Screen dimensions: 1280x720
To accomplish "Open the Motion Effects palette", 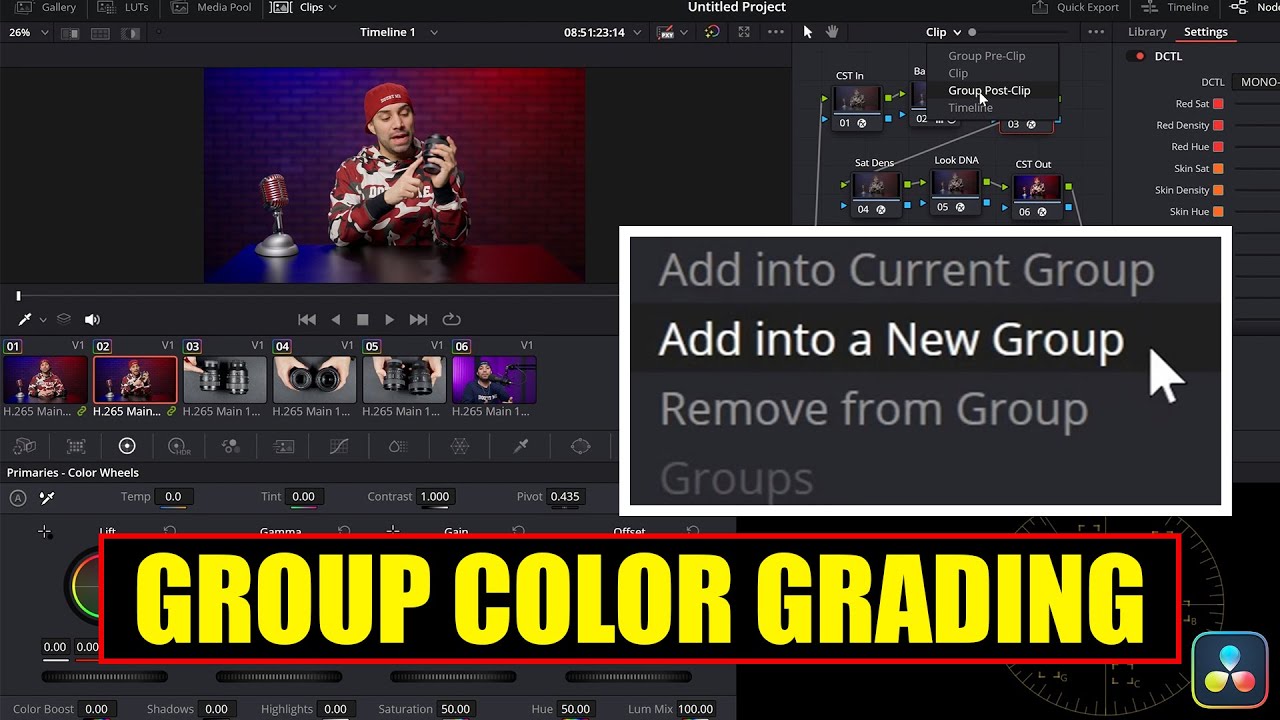I will coord(284,446).
